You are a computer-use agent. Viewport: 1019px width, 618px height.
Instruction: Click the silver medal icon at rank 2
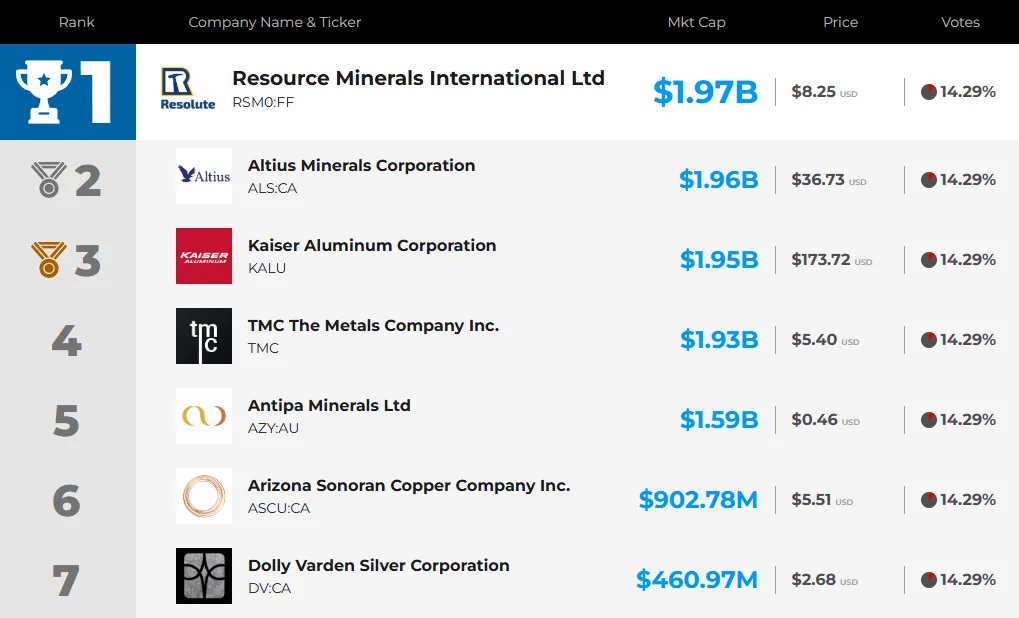point(49,180)
